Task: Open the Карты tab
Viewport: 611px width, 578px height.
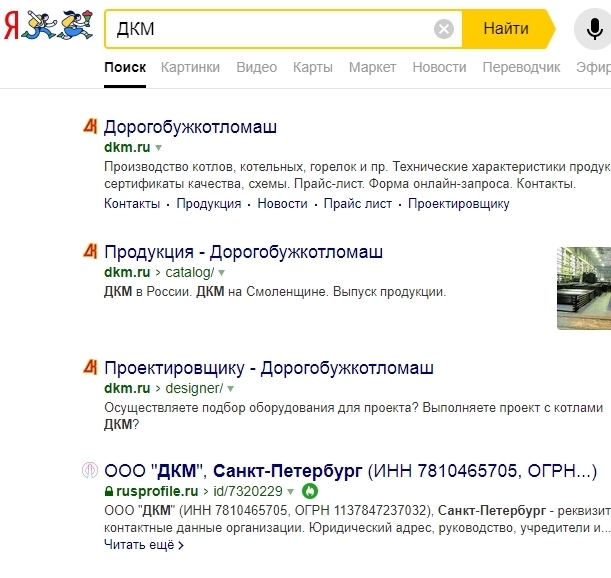Action: click(312, 67)
